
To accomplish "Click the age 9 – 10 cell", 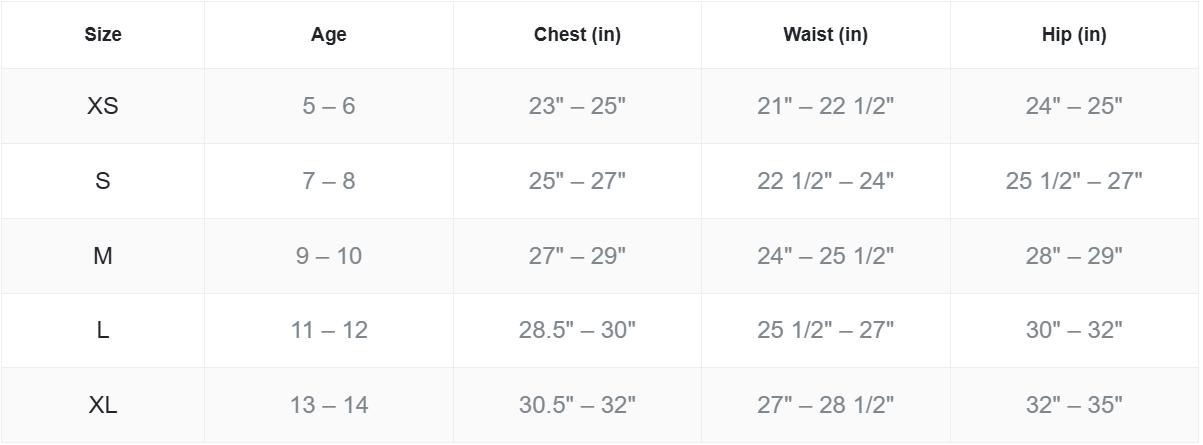I will tap(329, 256).
